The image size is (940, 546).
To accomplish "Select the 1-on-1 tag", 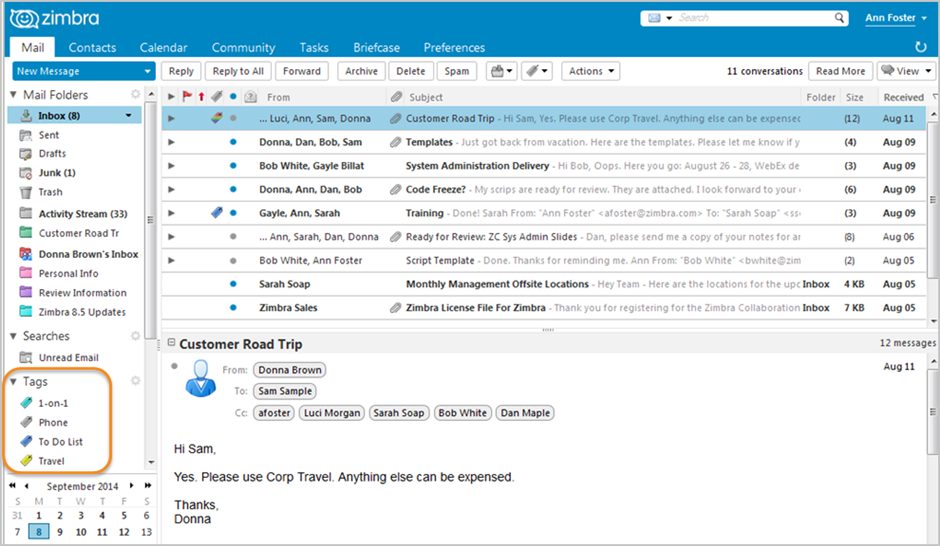I will (x=53, y=403).
